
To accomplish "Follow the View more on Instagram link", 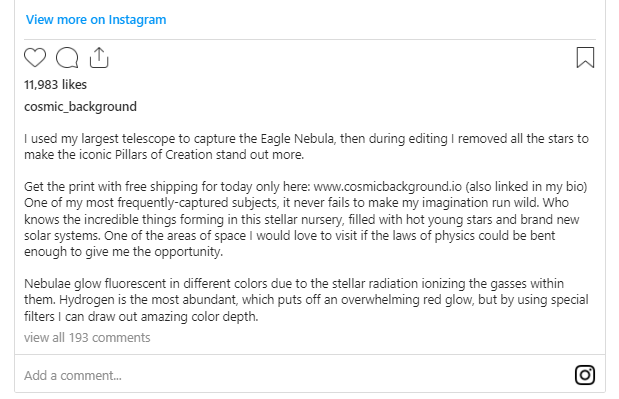I will (96, 19).
